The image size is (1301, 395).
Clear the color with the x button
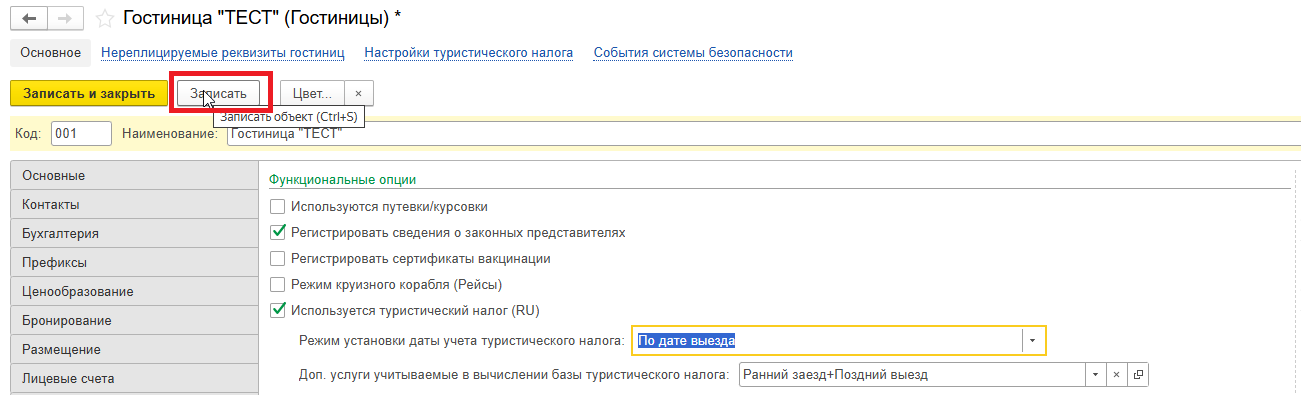click(x=358, y=93)
